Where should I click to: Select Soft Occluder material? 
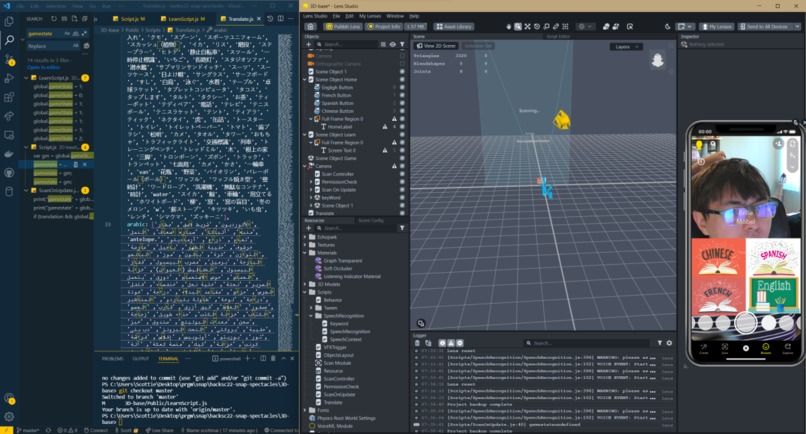click(x=338, y=268)
